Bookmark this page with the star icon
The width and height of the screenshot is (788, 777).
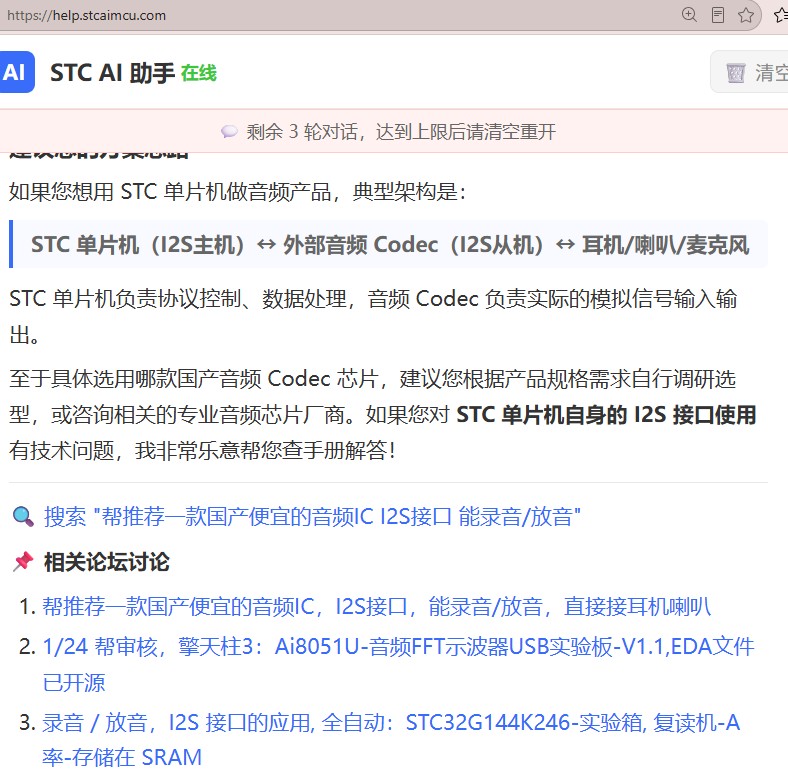[x=746, y=15]
